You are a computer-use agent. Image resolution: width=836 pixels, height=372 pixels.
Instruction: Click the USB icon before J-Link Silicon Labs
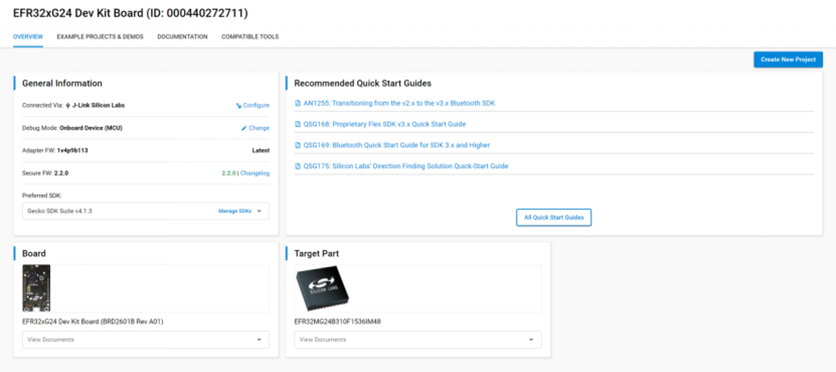(x=68, y=106)
